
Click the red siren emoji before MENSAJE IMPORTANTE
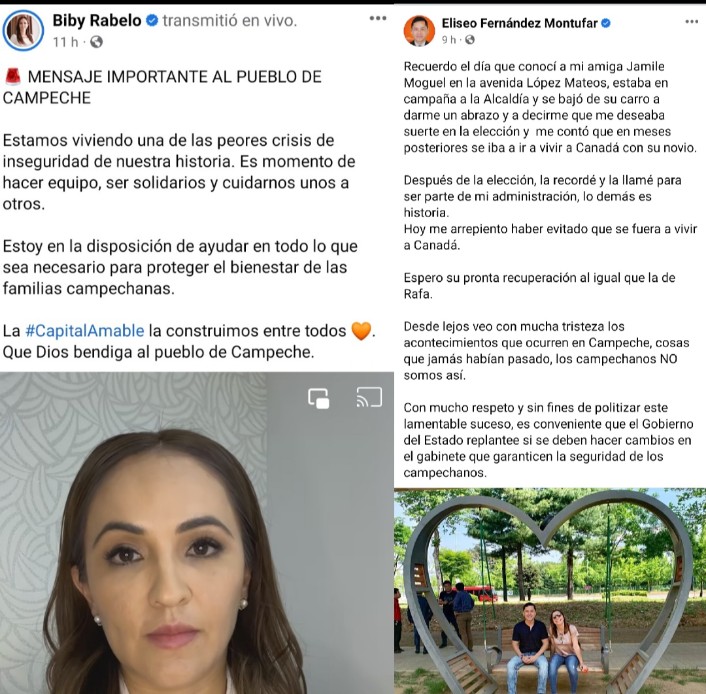click(x=13, y=77)
